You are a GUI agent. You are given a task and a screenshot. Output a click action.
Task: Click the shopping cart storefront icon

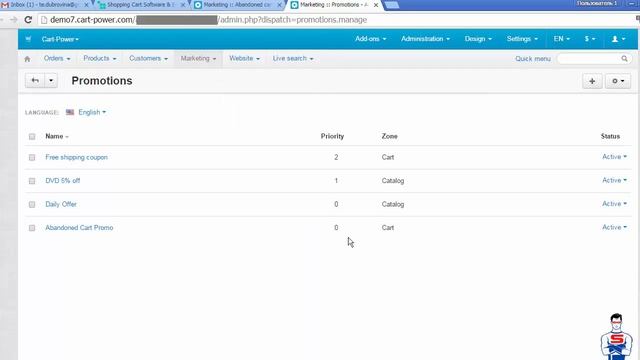tap(28, 39)
